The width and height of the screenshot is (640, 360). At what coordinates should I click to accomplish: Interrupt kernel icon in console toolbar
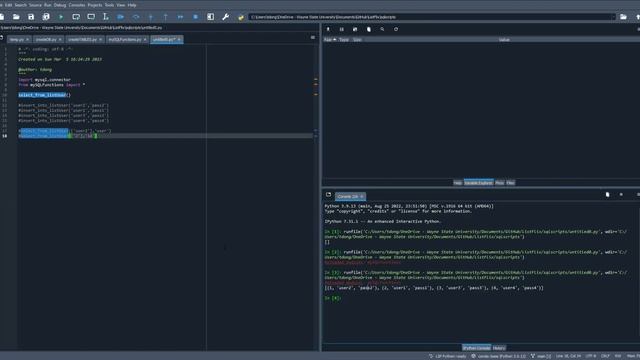tap(621, 195)
